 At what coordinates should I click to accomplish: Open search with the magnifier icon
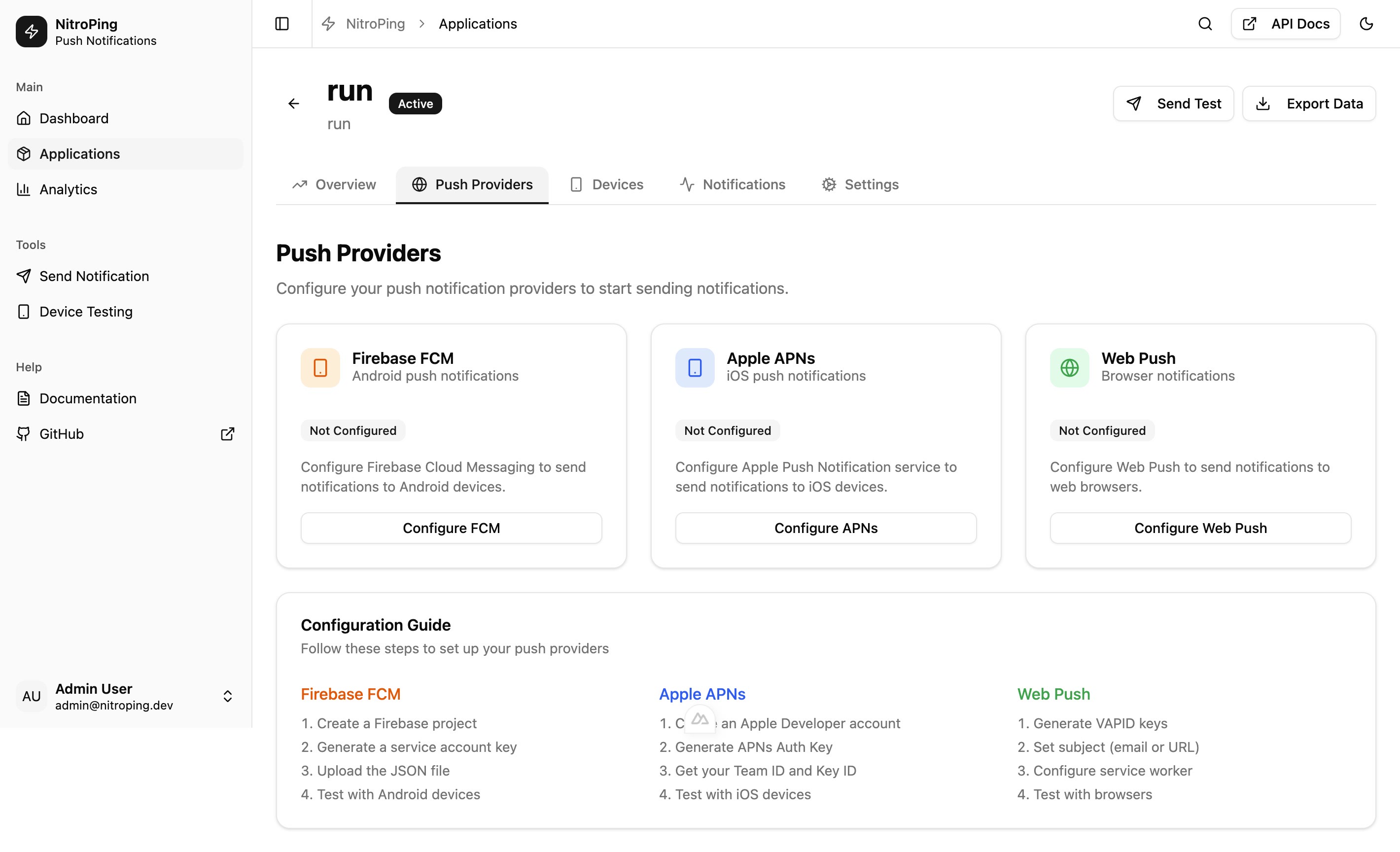click(1205, 24)
